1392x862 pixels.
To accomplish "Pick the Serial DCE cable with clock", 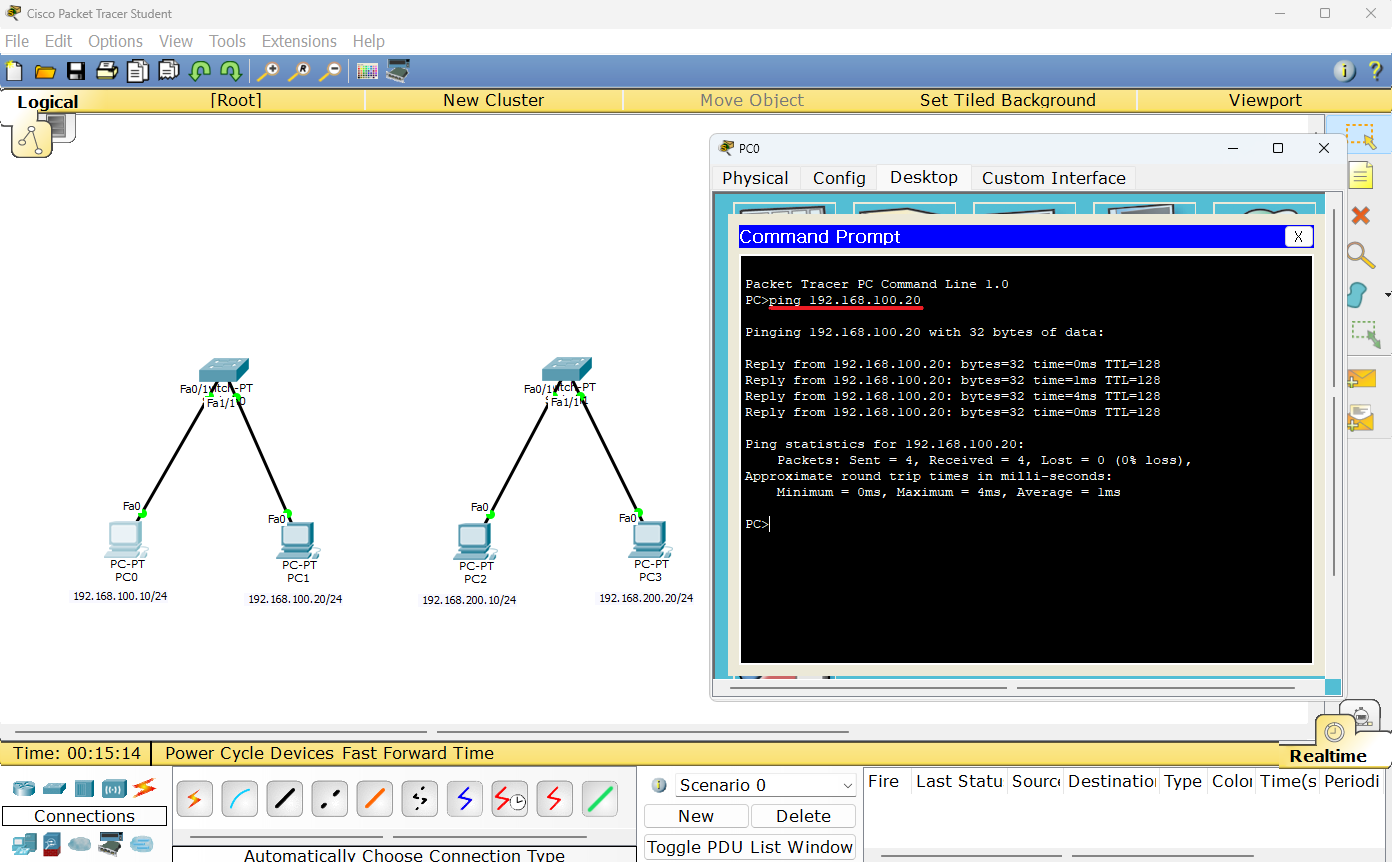I will [x=509, y=799].
